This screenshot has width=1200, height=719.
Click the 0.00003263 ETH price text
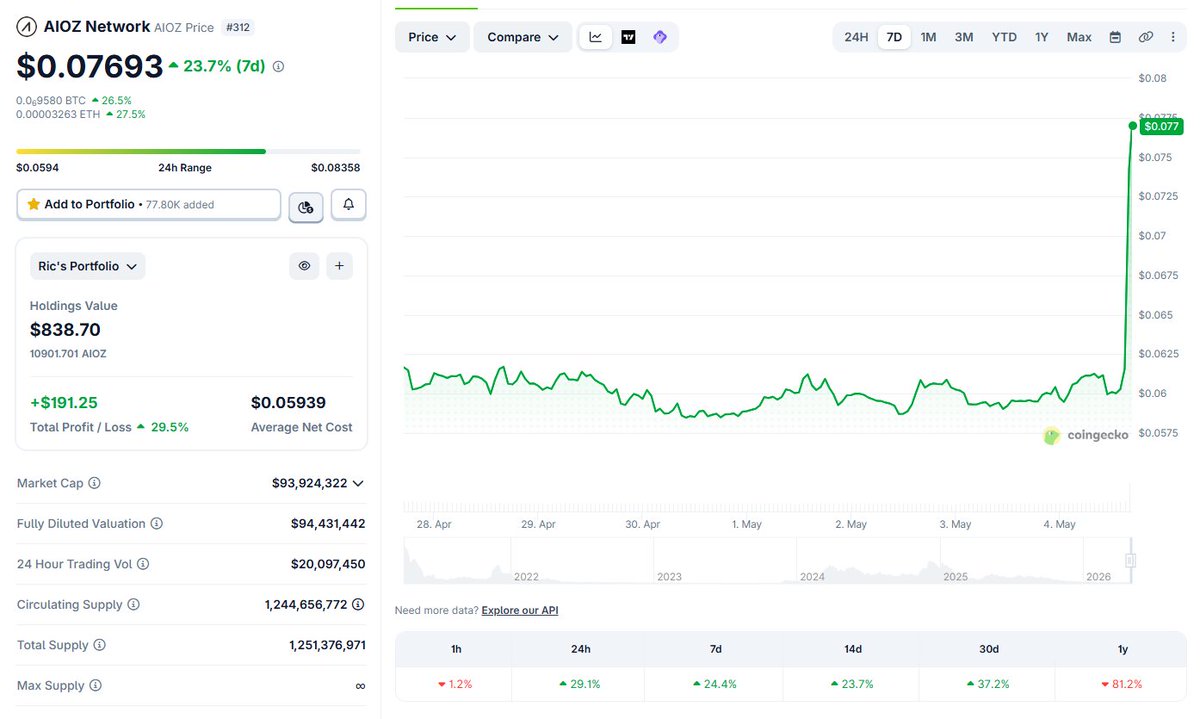pyautogui.click(x=58, y=114)
